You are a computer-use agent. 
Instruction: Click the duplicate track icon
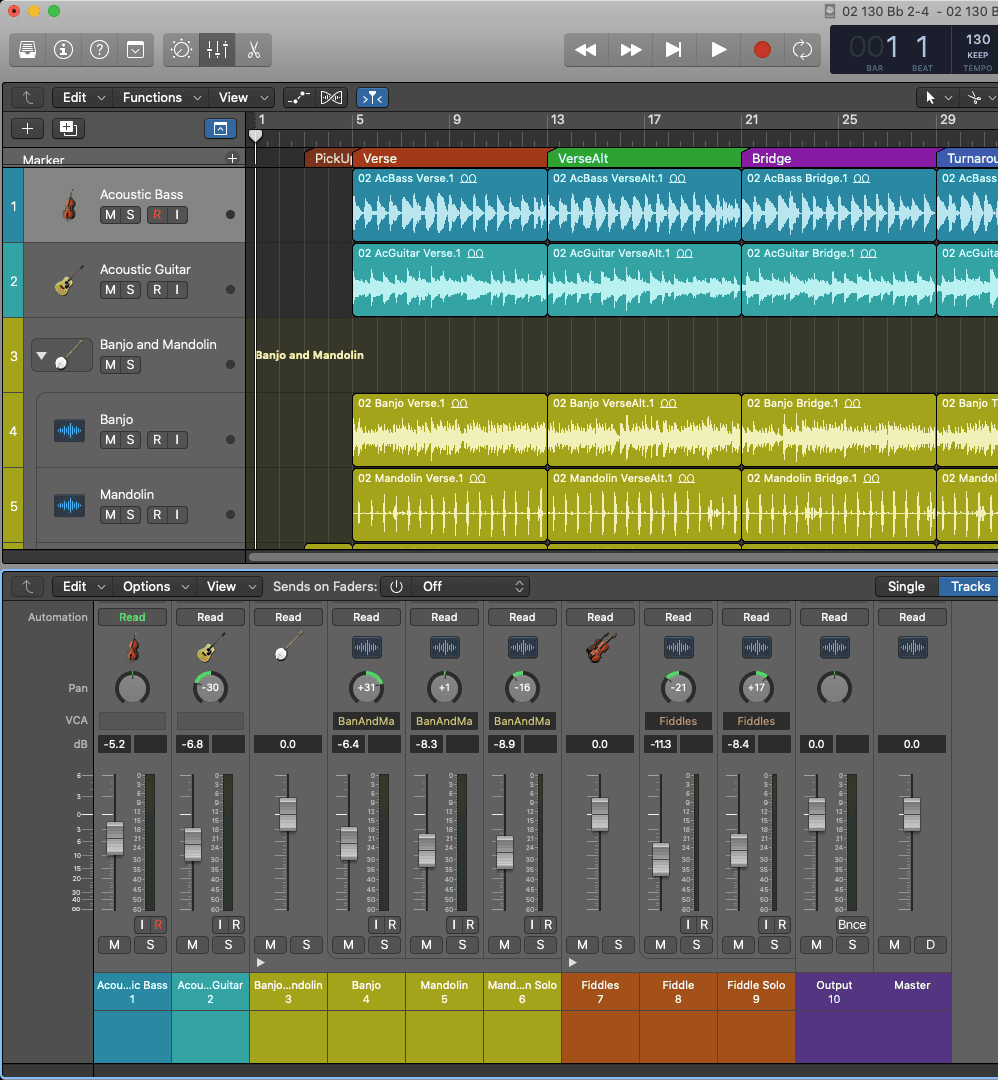[68, 128]
